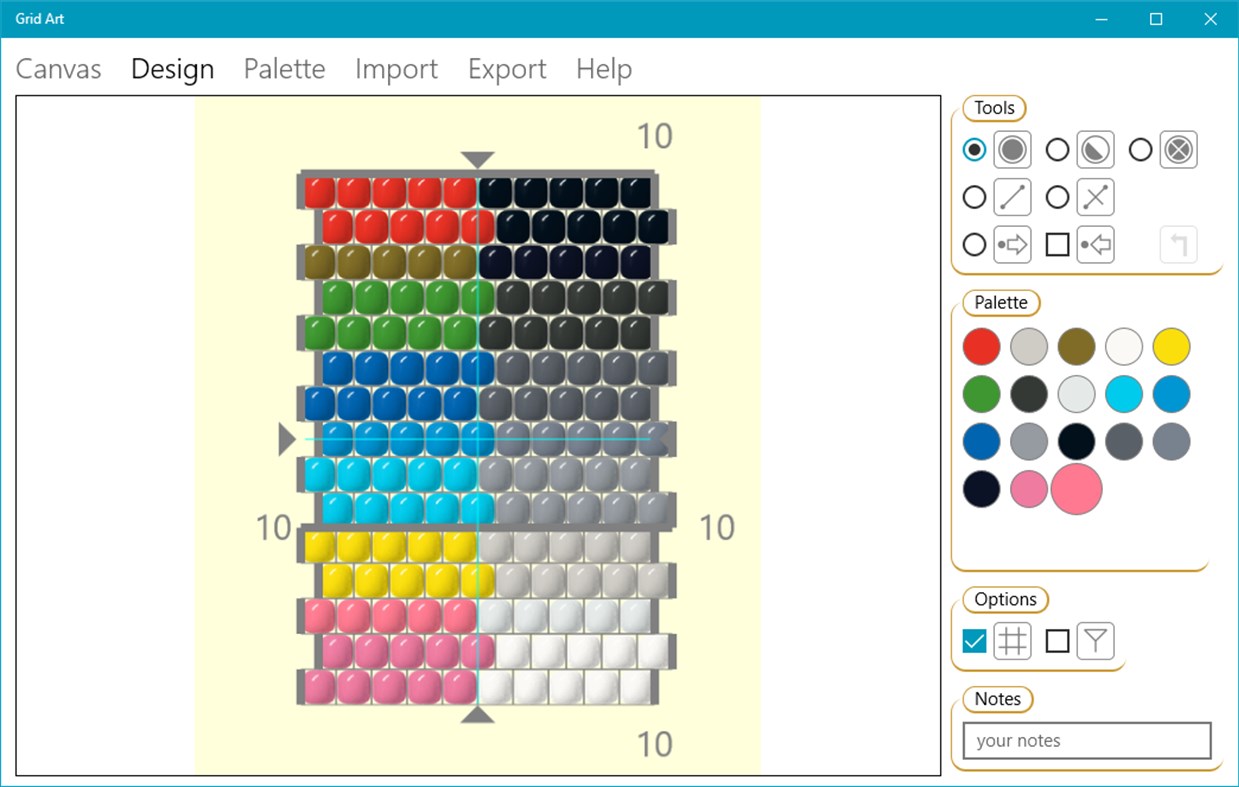Click inside the your notes input field
Viewport: 1239px width, 787px height.
coord(1085,740)
